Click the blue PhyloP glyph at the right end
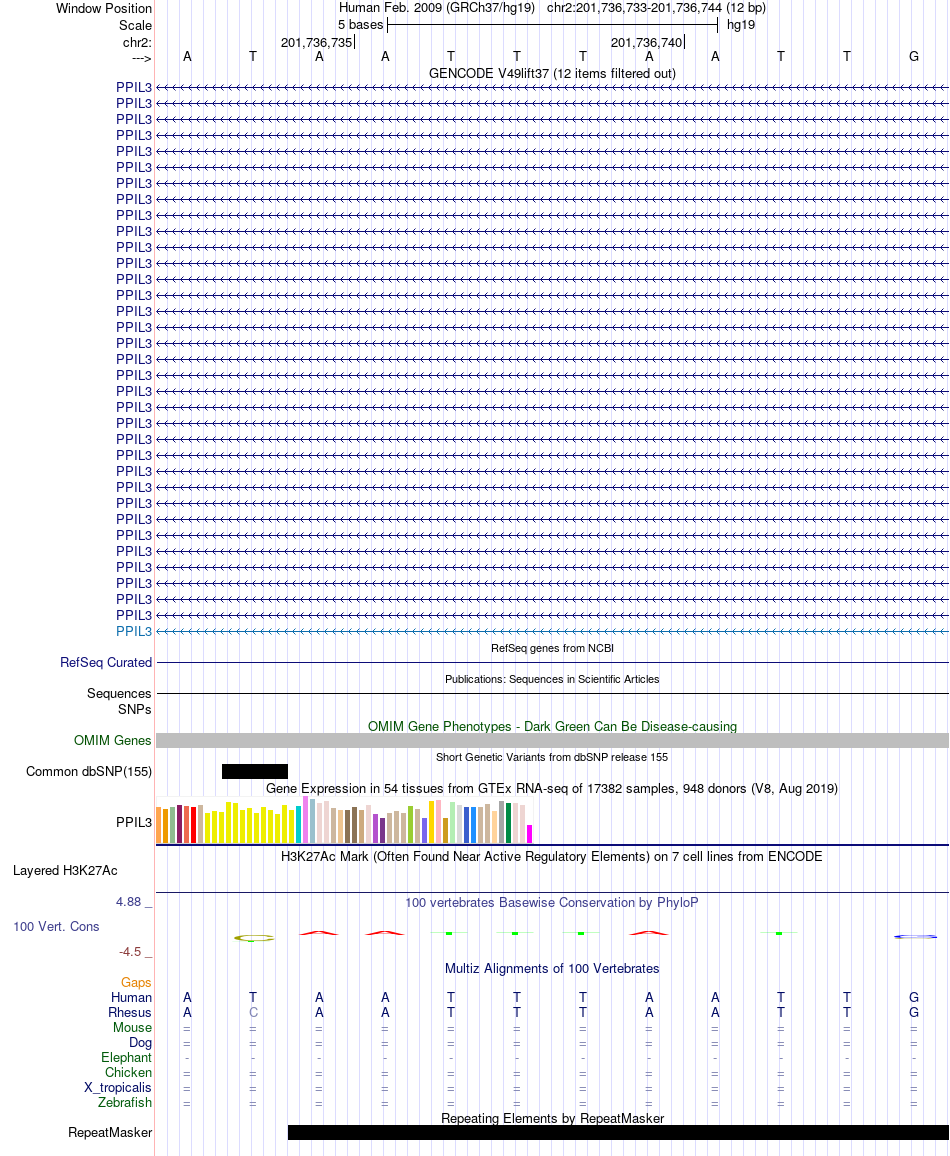This screenshot has height=1156, width=950. [915, 936]
